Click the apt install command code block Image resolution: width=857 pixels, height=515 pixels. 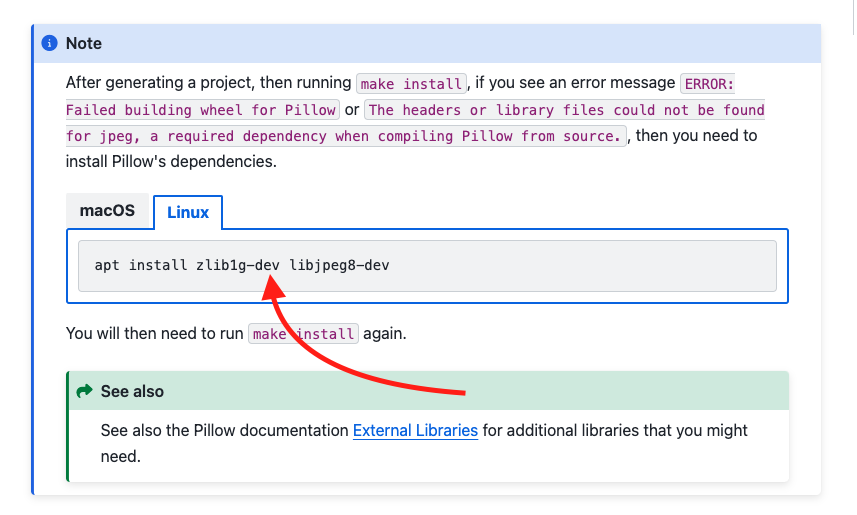(427, 266)
